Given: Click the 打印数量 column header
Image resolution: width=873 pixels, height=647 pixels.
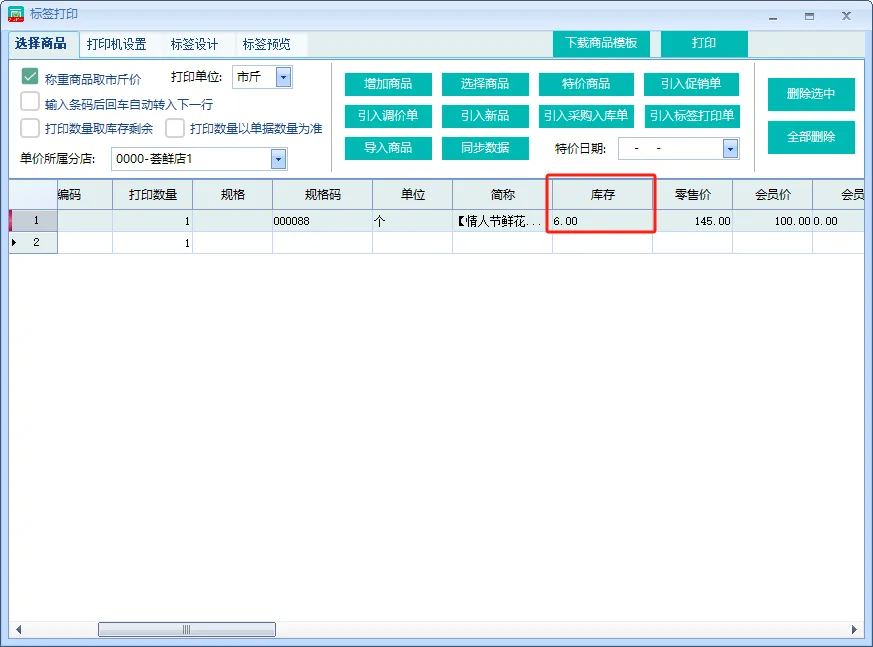Looking at the screenshot, I should [153, 195].
